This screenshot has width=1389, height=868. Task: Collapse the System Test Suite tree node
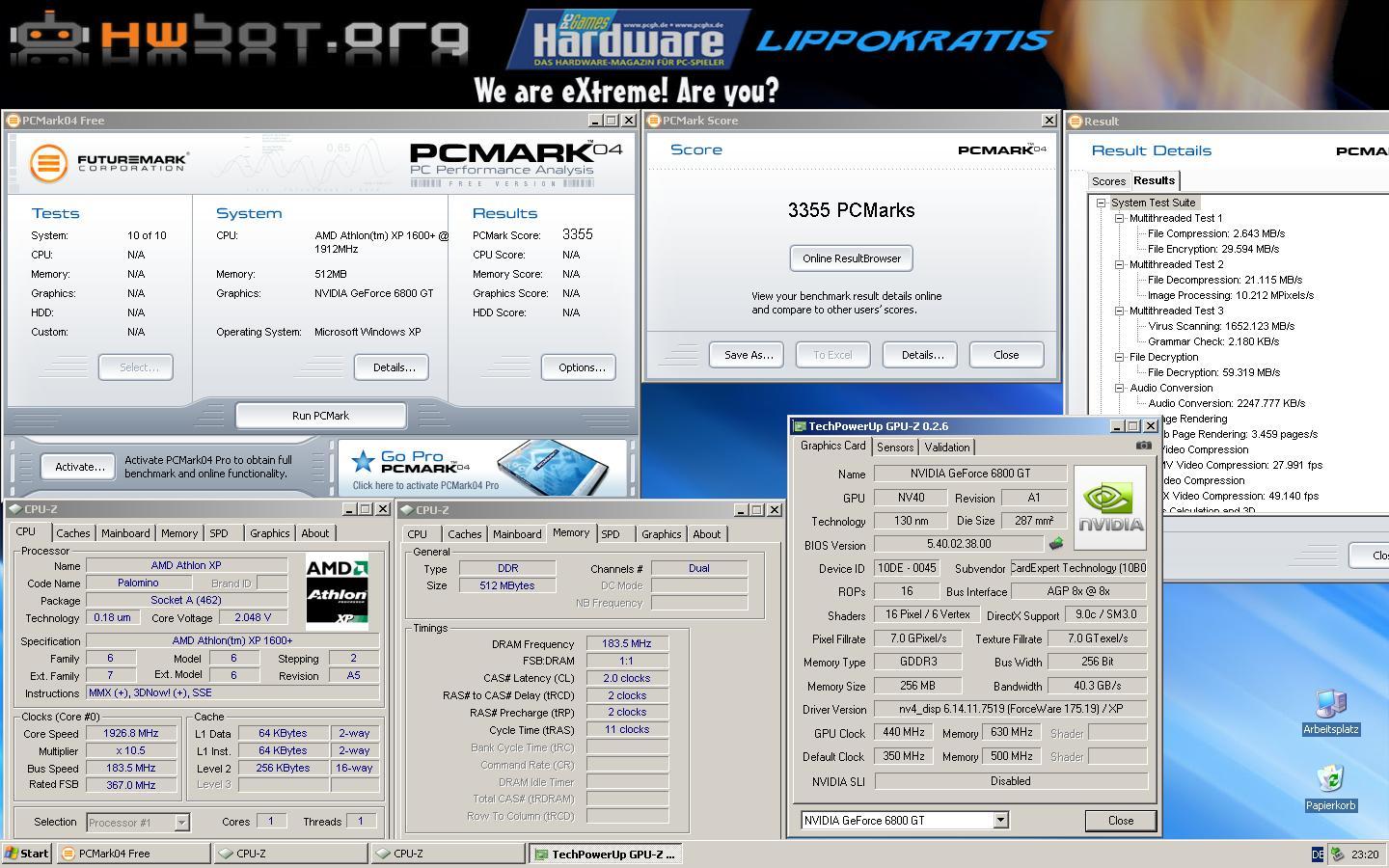[1101, 203]
